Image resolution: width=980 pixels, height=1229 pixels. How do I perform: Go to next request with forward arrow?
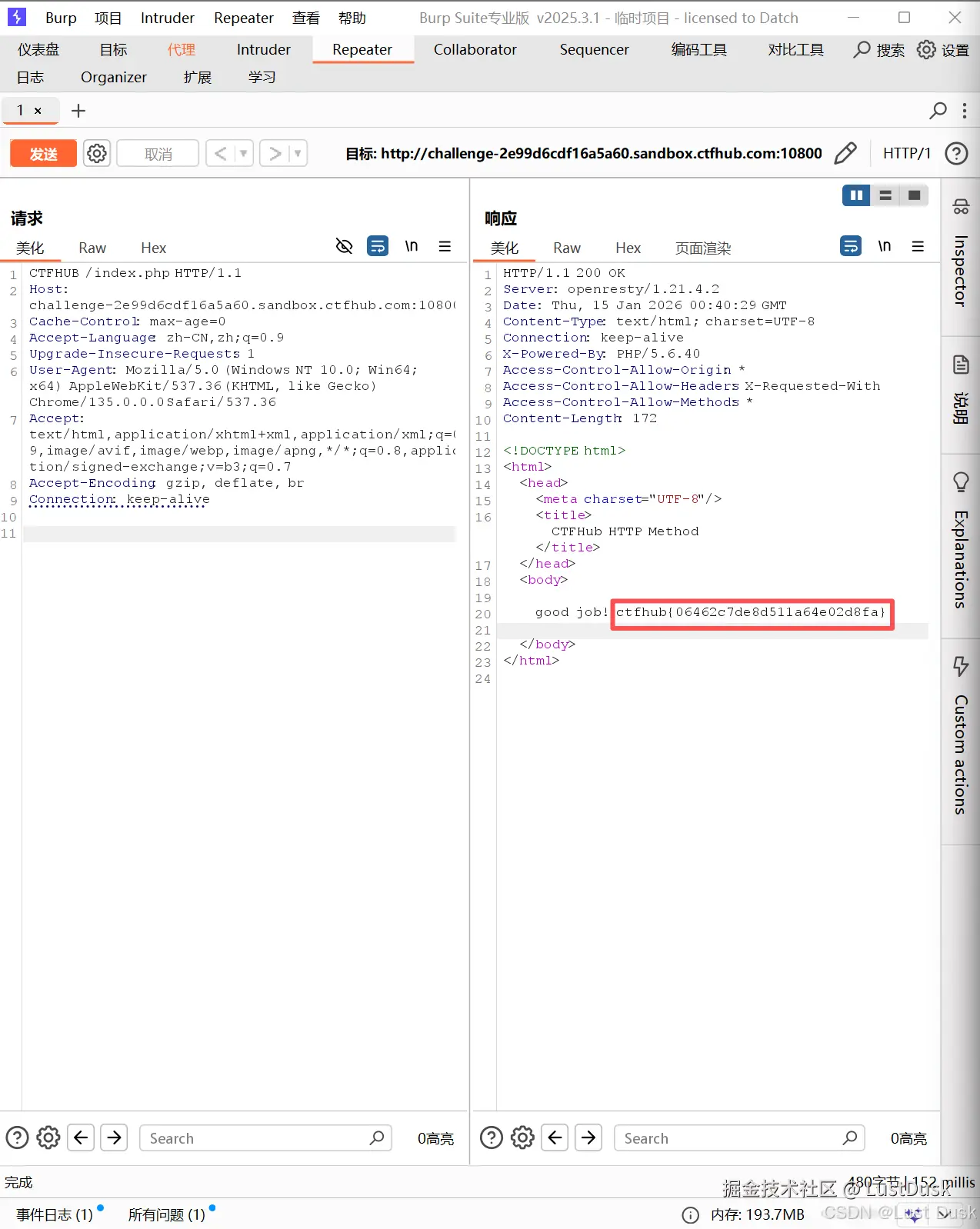pos(275,154)
